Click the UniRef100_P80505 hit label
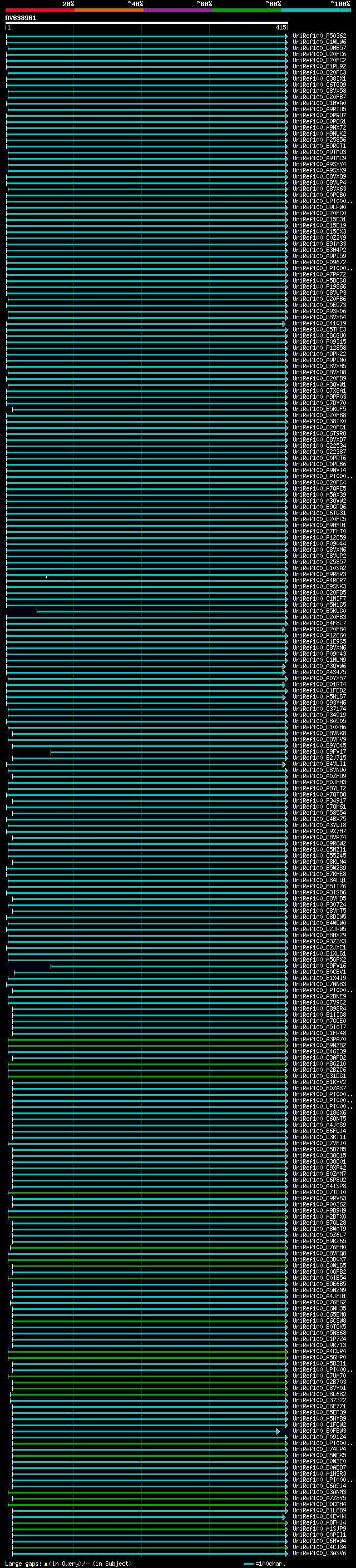The image size is (356, 1568). 319,721
